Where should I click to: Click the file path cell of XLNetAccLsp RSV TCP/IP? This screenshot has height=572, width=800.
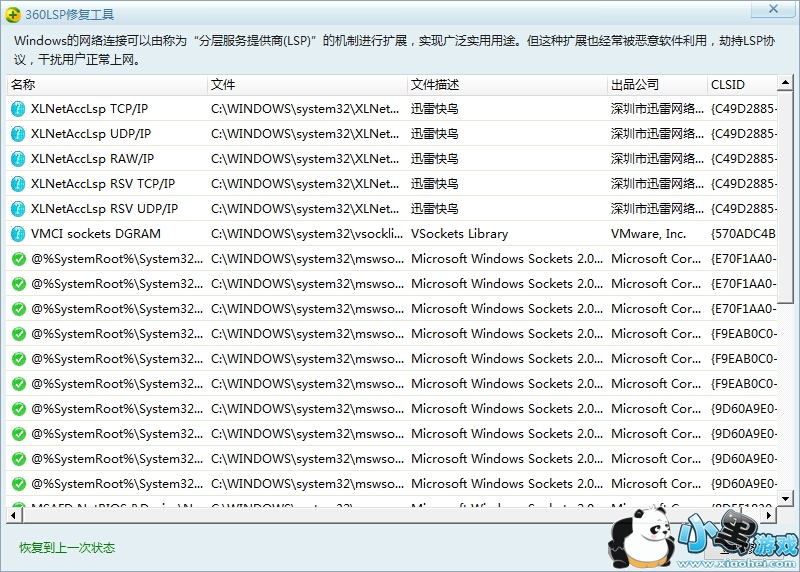(x=305, y=184)
